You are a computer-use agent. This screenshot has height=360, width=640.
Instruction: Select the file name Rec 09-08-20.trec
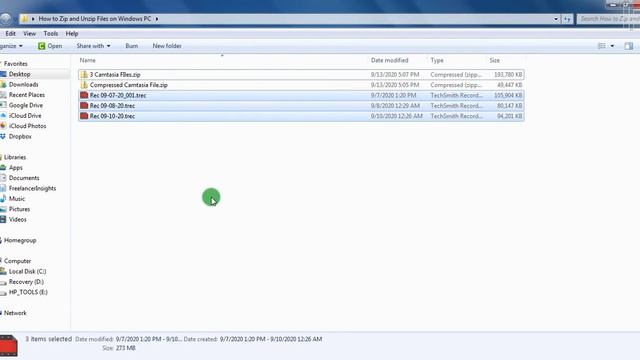tap(112, 106)
